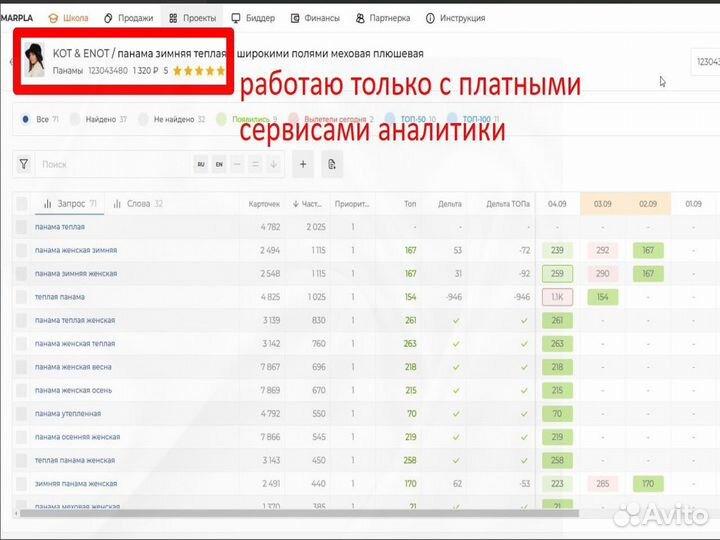
Task: Click the down arrow button in search
Action: [274, 164]
